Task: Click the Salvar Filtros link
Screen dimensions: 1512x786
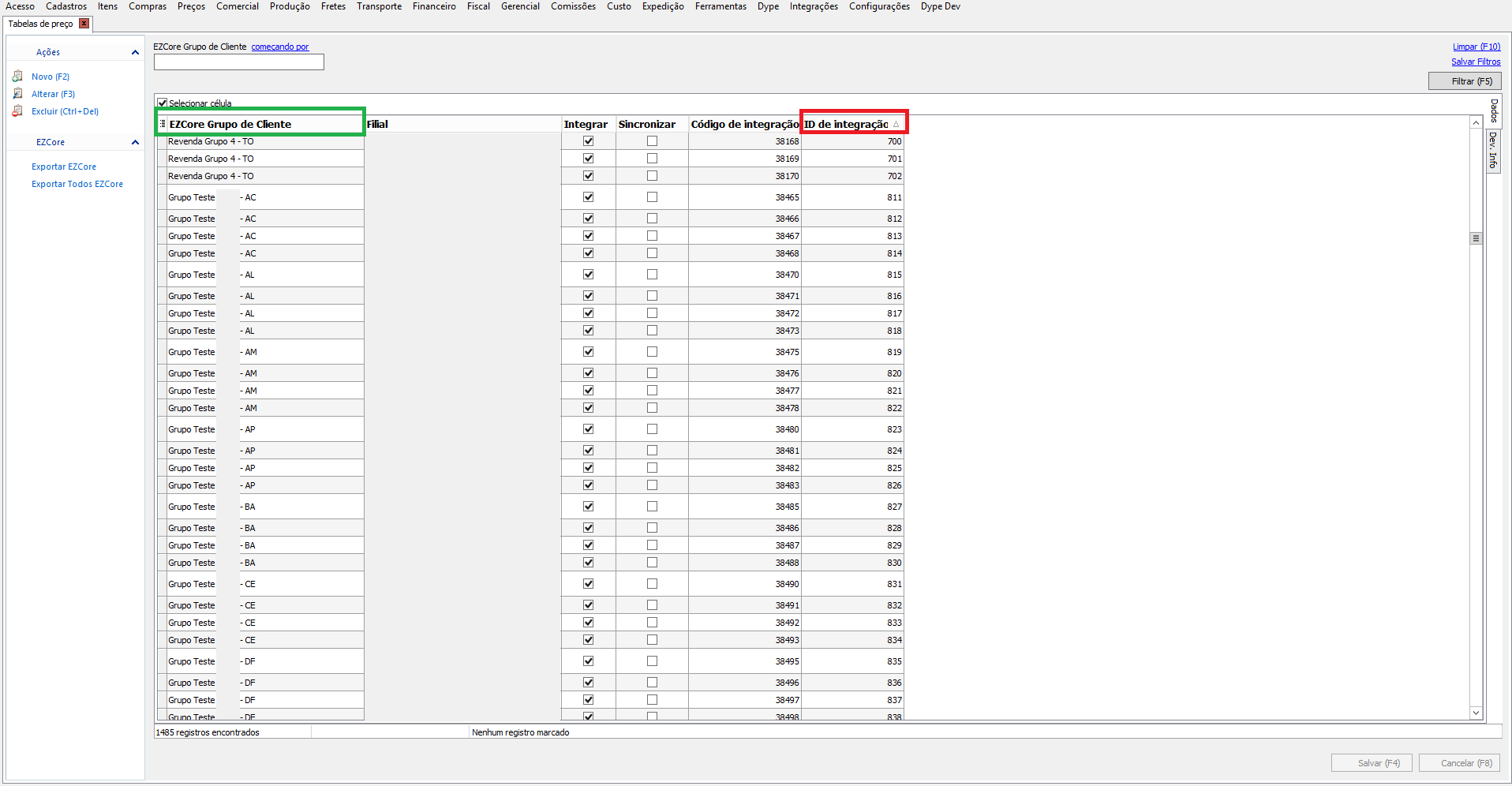Action: pos(1476,62)
